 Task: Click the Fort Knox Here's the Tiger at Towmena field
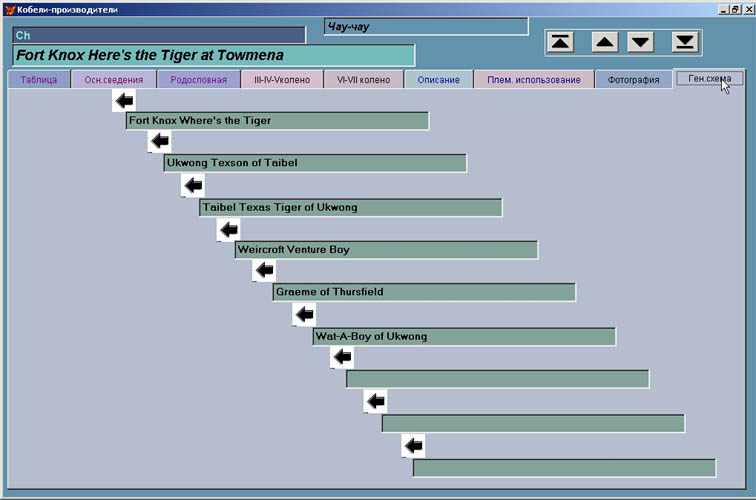214,55
